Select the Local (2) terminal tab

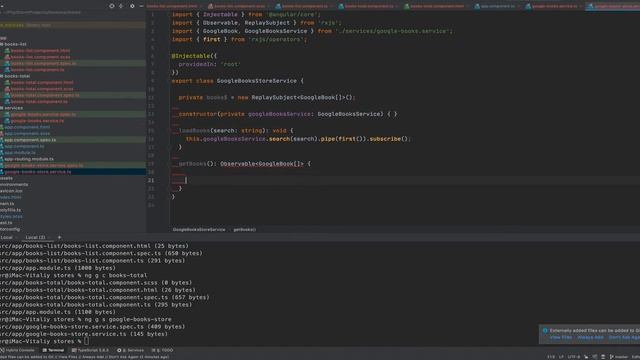click(35, 237)
